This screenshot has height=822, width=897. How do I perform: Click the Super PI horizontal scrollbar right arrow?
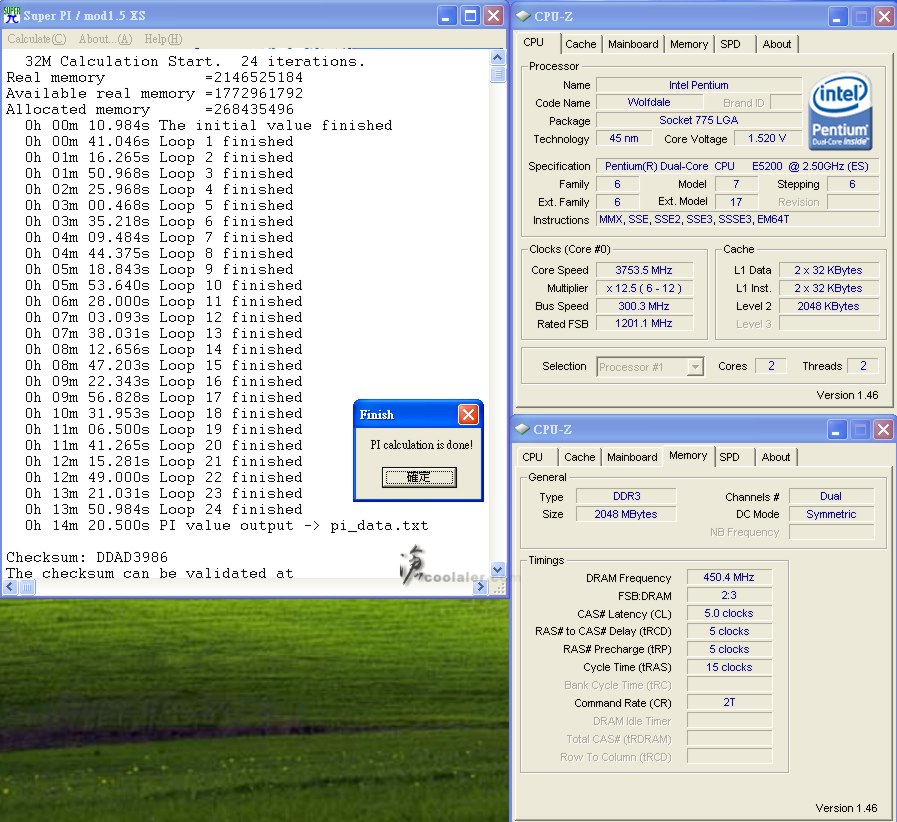coord(481,587)
